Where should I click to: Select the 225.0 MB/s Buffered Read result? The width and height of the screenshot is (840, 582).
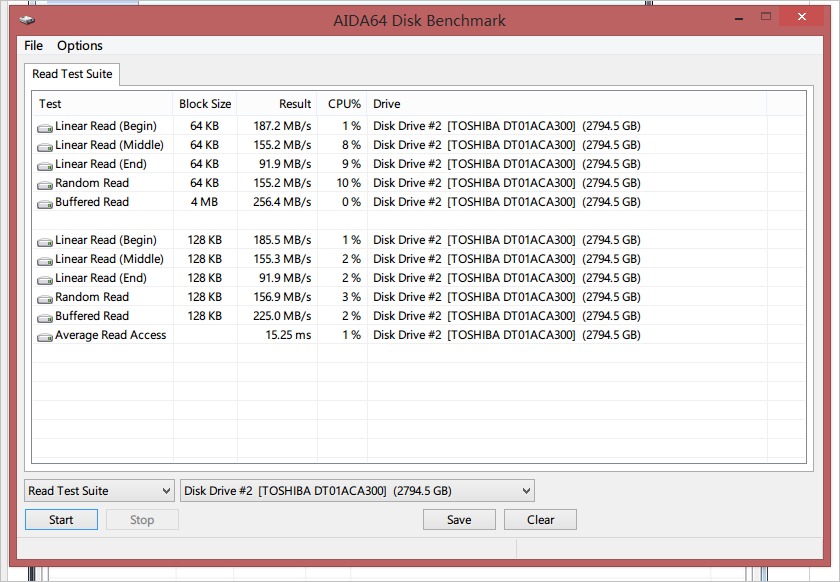click(x=282, y=316)
